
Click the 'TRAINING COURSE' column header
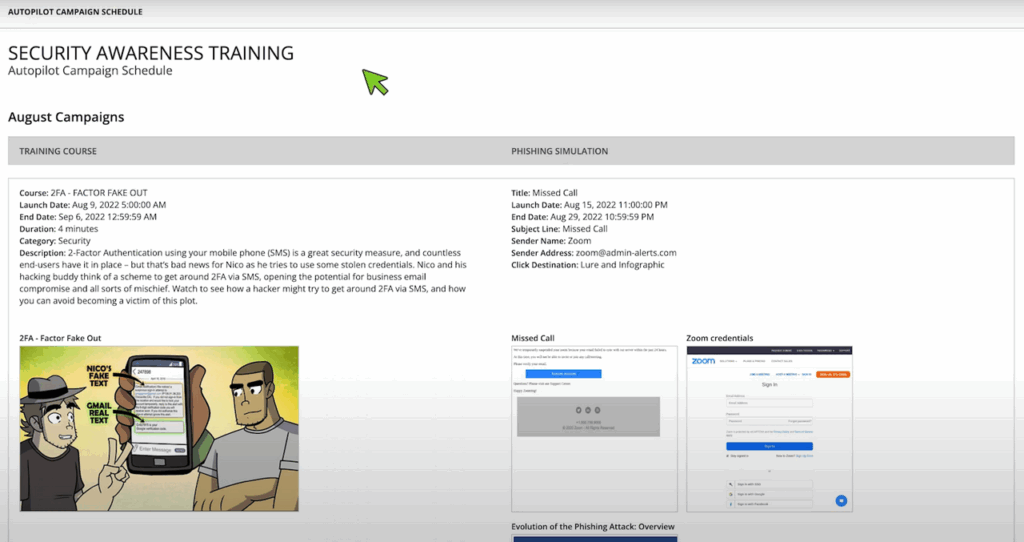pos(58,151)
